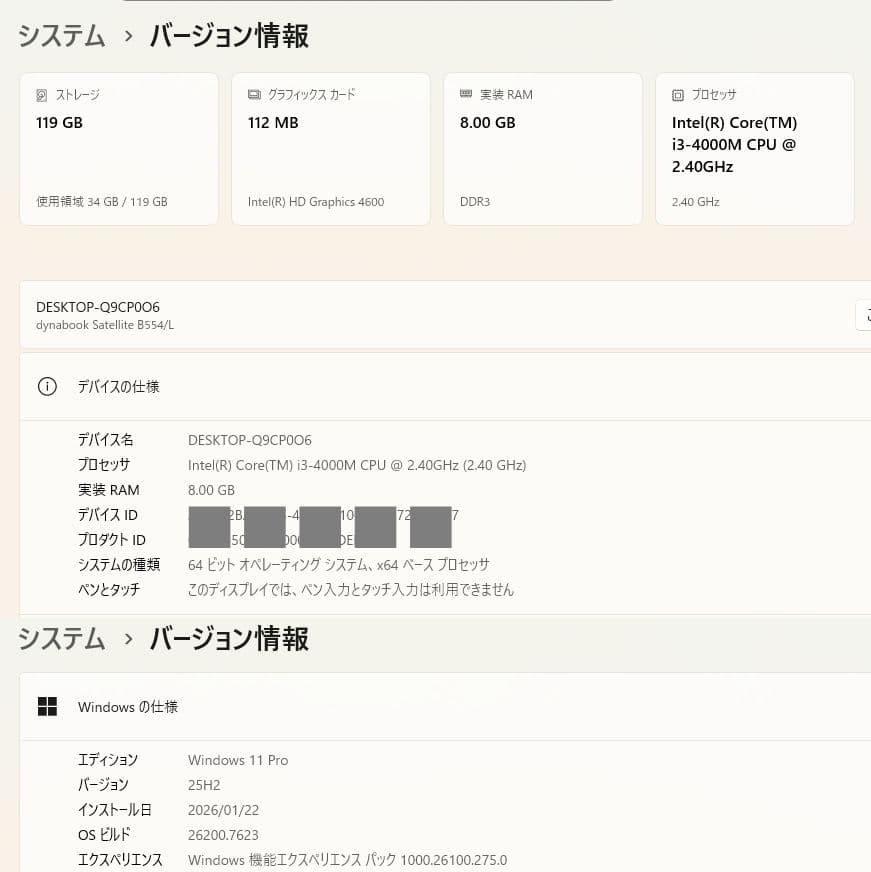
Task: Collapse the デバイスの仕様 section header
Action: [445, 387]
